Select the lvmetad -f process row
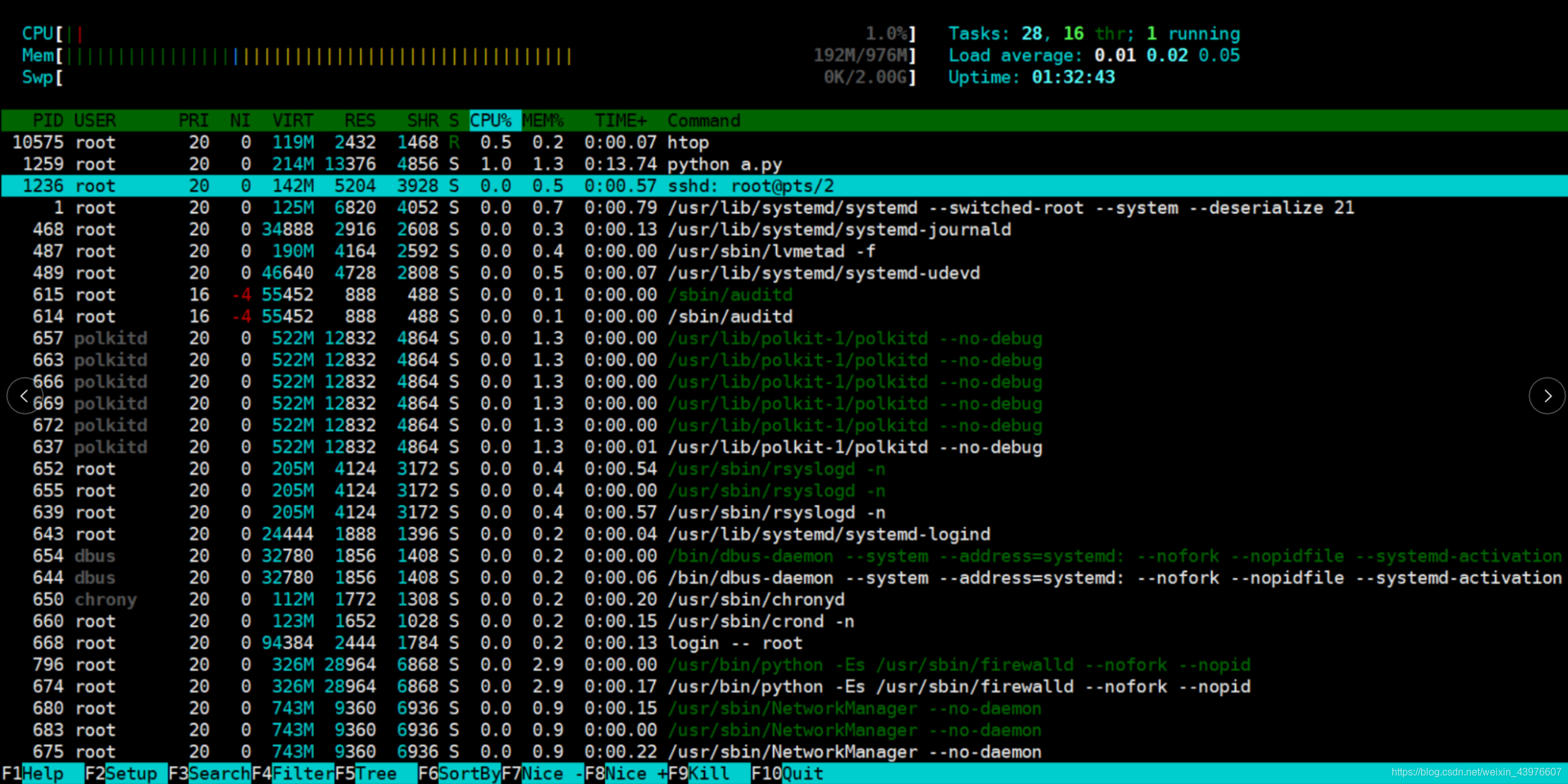1568x784 pixels. pos(784,251)
